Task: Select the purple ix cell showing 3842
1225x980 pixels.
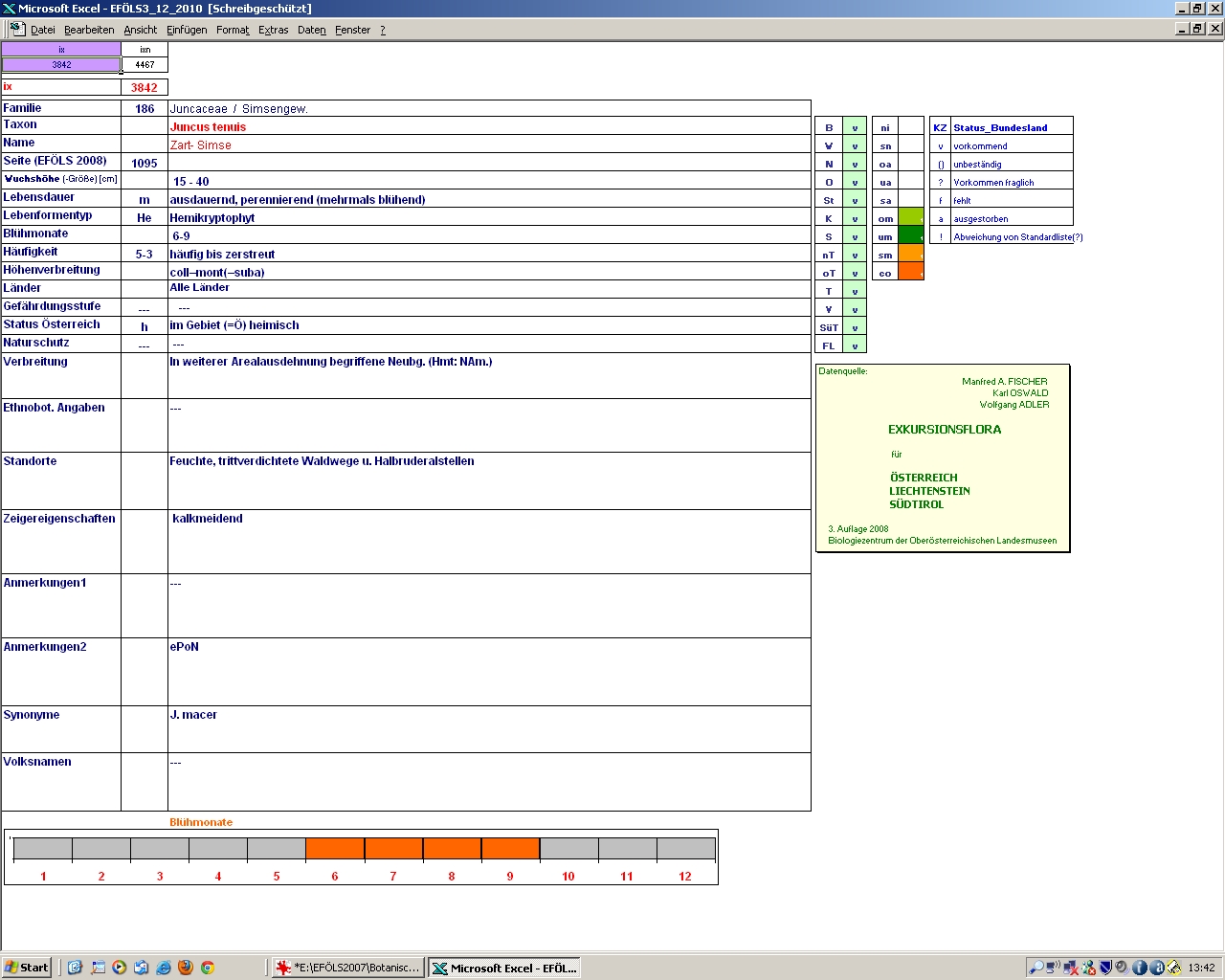Action: 61,65
